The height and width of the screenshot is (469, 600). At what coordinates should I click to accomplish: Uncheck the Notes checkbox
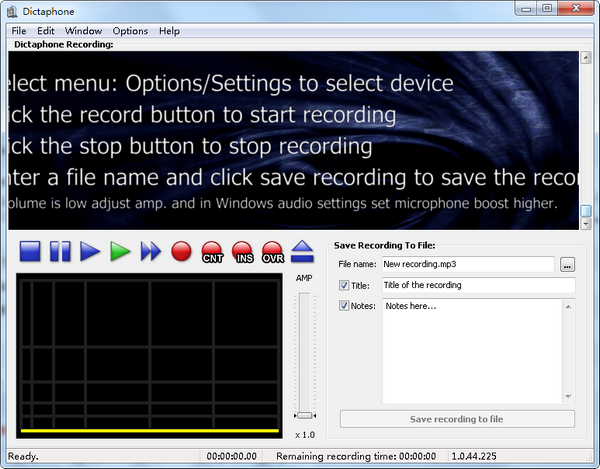tap(345, 306)
